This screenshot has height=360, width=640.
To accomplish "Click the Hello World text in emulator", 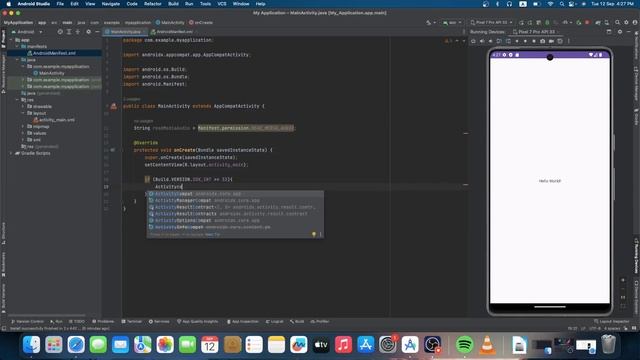I will point(549,181).
